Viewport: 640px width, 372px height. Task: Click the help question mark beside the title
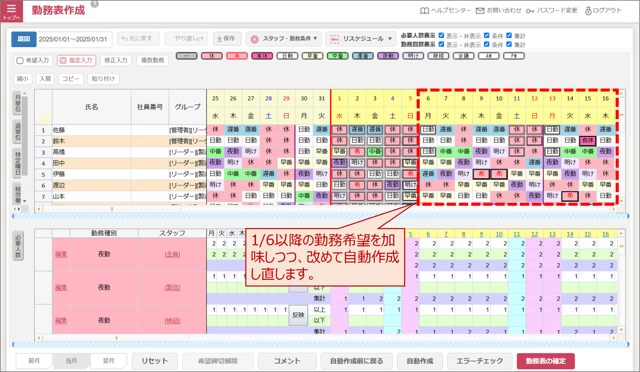[x=94, y=4]
